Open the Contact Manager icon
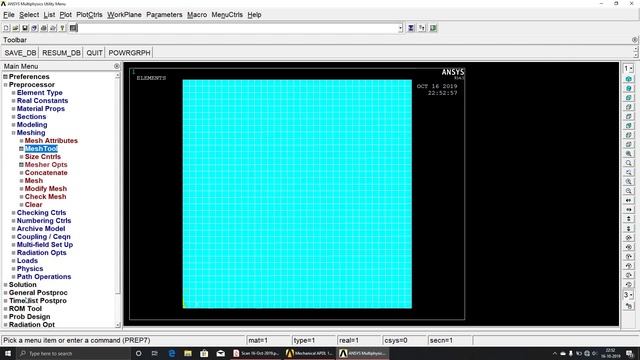640x360 pixels. (433, 28)
